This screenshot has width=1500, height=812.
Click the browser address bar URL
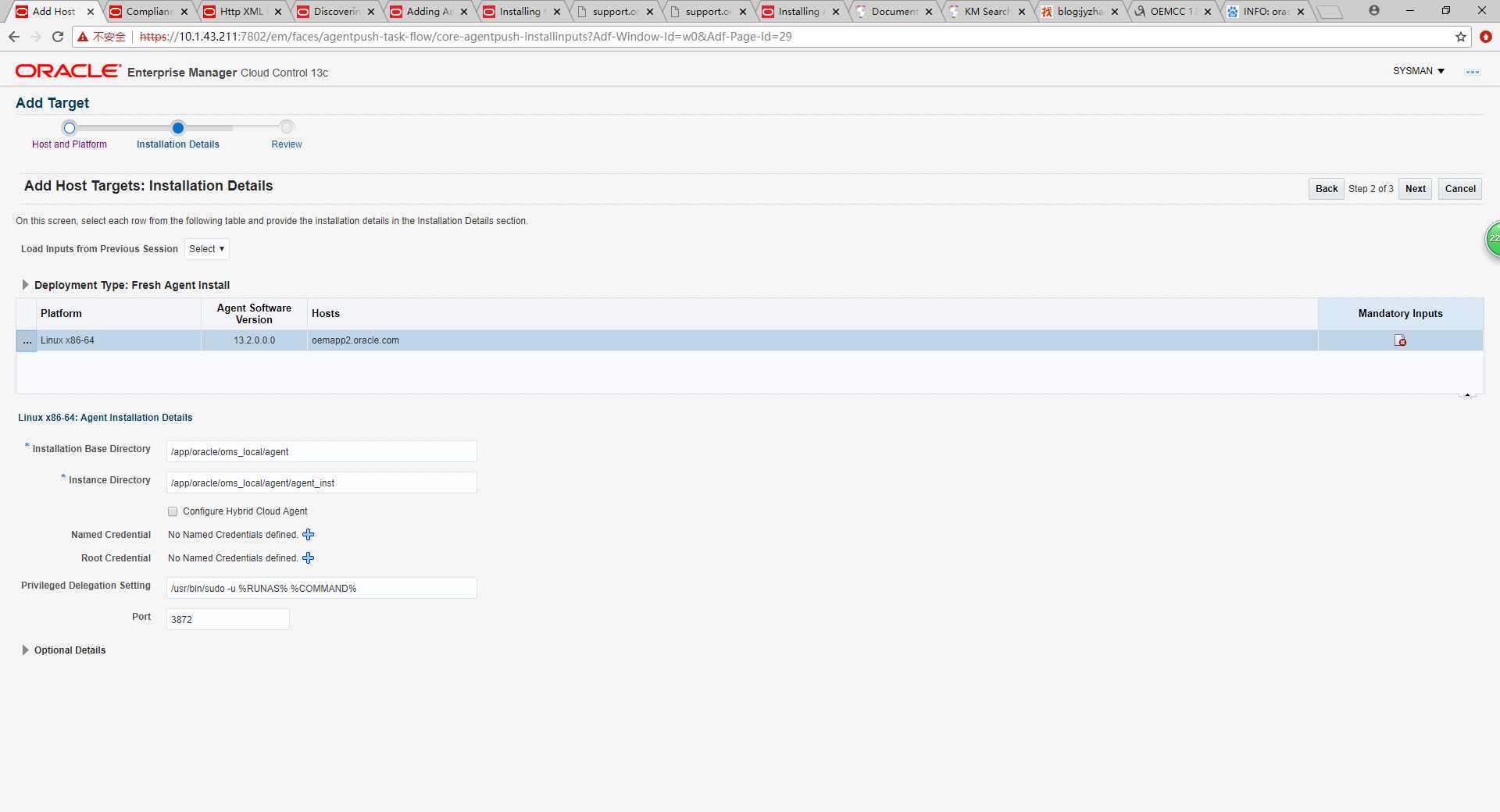pyautogui.click(x=466, y=37)
